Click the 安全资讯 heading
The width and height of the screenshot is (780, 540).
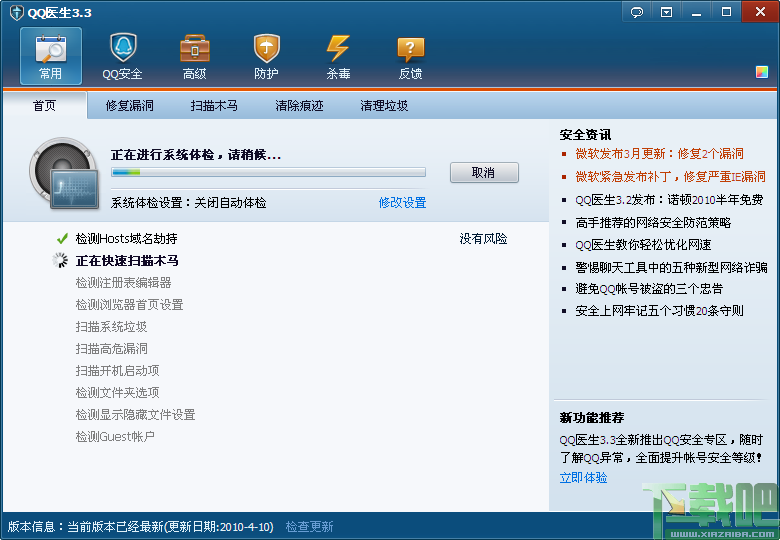(x=585, y=135)
